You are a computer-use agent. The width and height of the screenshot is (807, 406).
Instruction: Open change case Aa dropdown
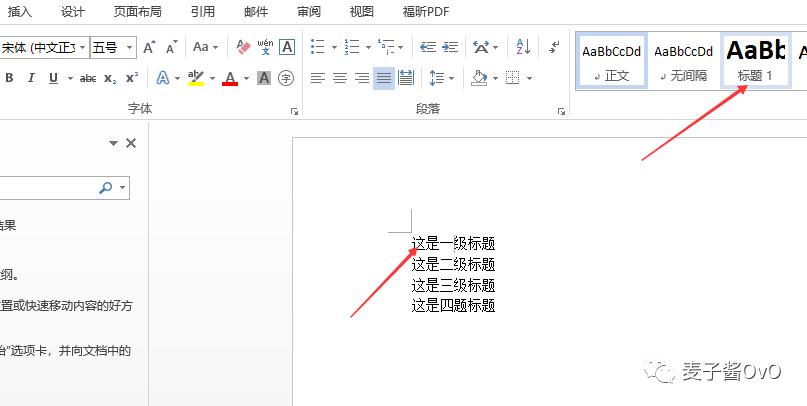coord(205,47)
